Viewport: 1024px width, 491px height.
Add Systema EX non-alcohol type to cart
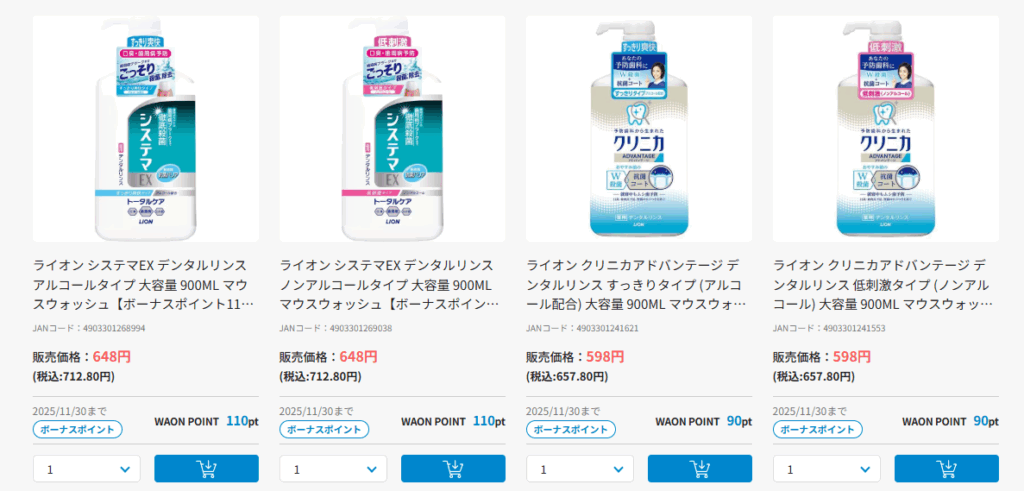(453, 469)
